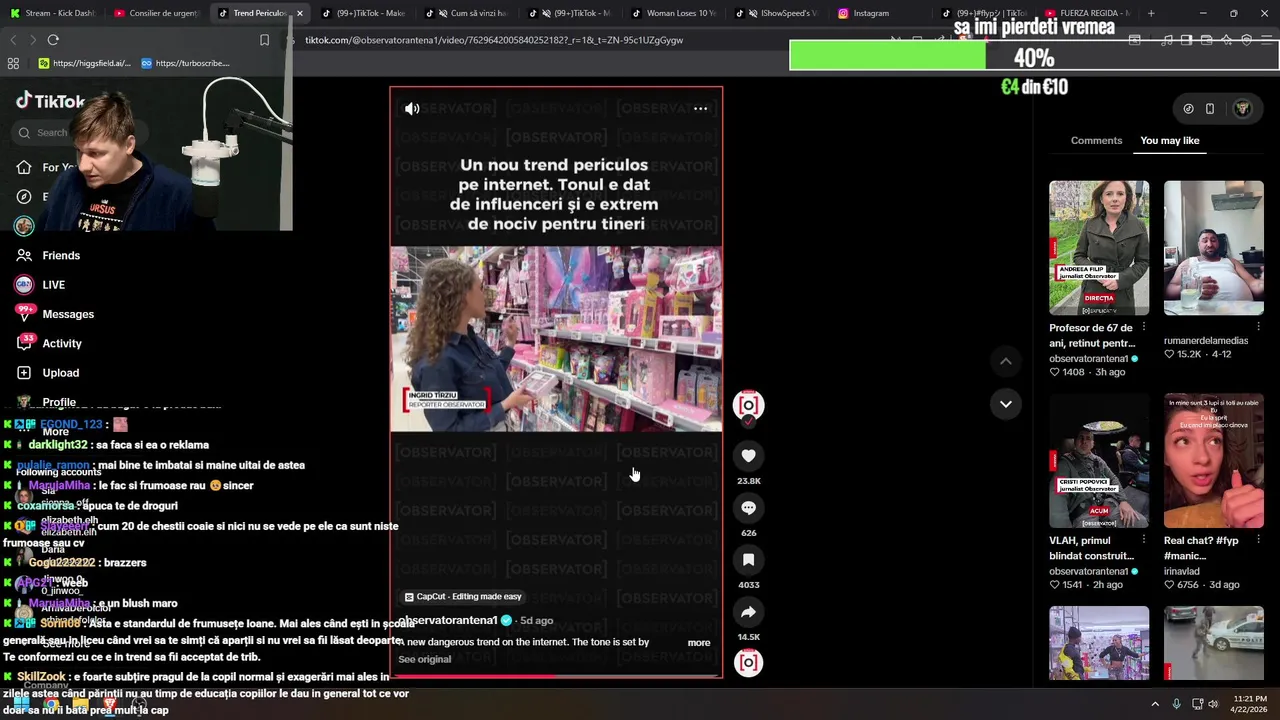Image resolution: width=1280 pixels, height=720 pixels.
Task: Click the TikTok logo
Action: pos(50,101)
